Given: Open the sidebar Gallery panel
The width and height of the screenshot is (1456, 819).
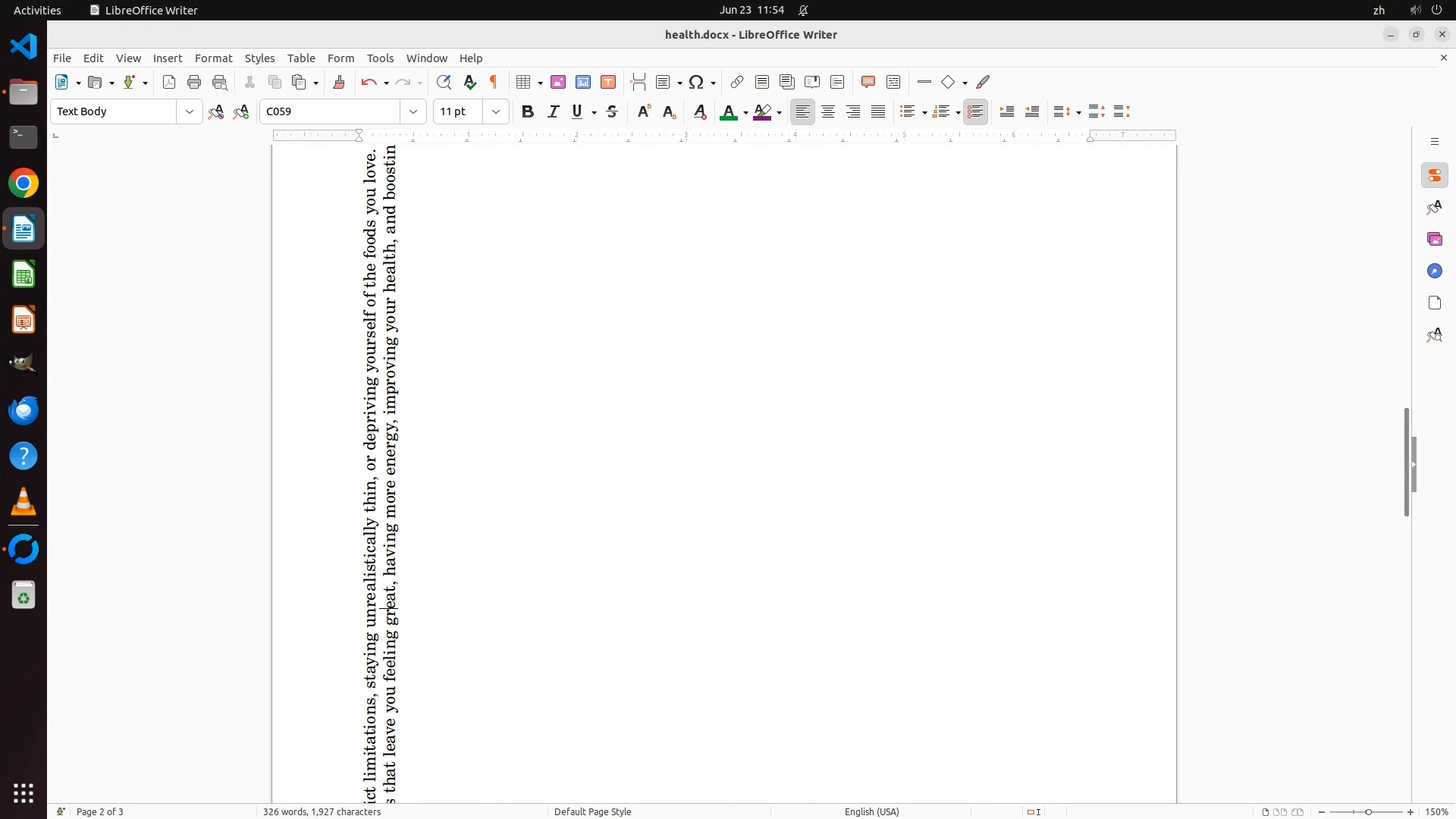Looking at the screenshot, I should coord(1434,240).
